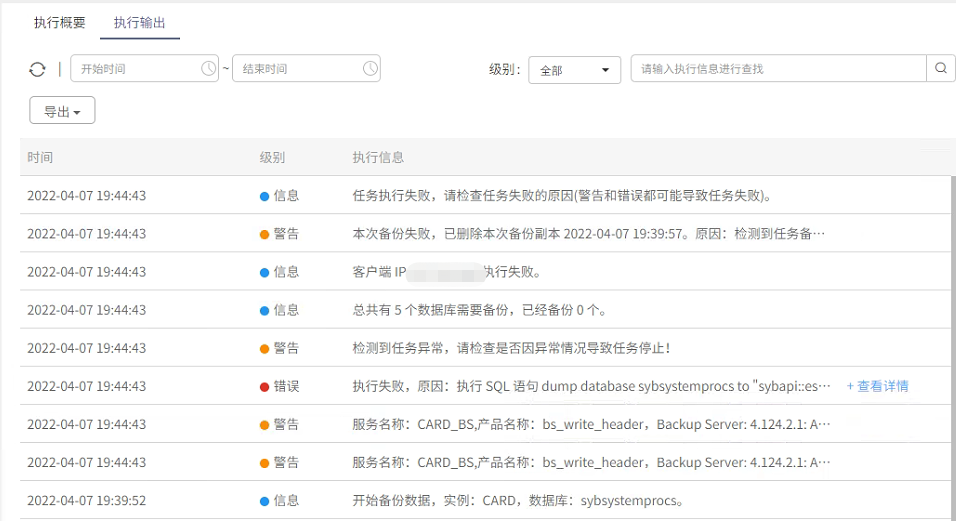The width and height of the screenshot is (956, 521).
Task: Click the search magnifier icon
Action: pos(941,68)
